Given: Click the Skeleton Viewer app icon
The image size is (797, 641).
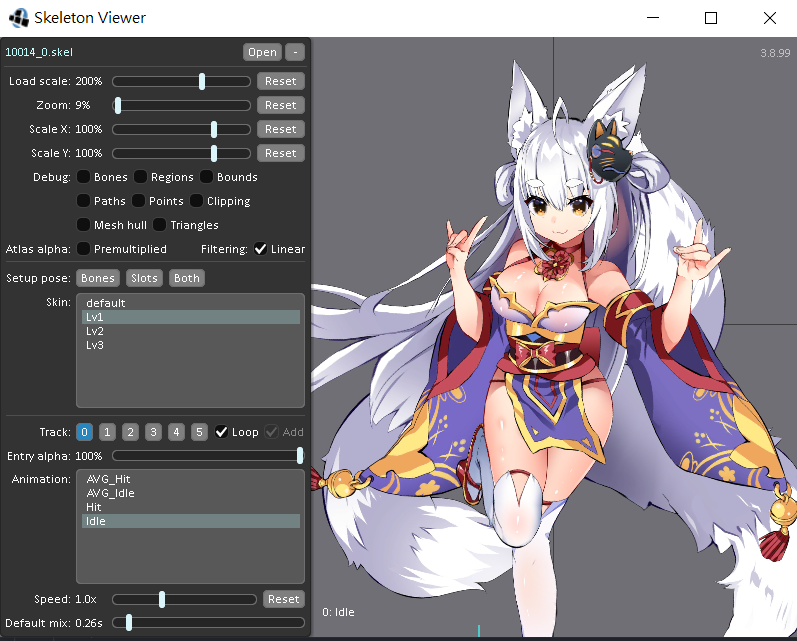Looking at the screenshot, I should click(19, 18).
